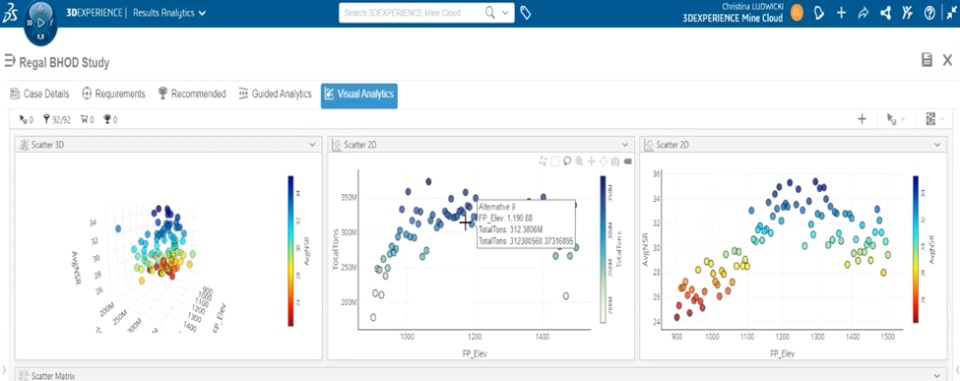This screenshot has height=381, width=960.
Task: Select the box select tool in chart toolbar
Action: pos(555,161)
